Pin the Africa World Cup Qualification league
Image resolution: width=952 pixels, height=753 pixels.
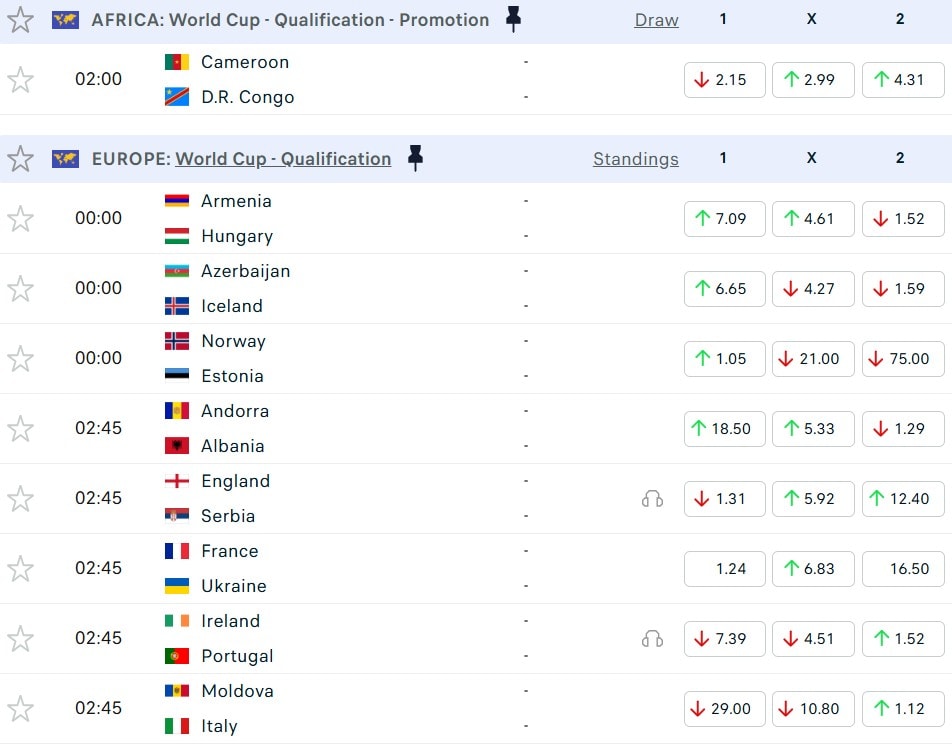514,19
